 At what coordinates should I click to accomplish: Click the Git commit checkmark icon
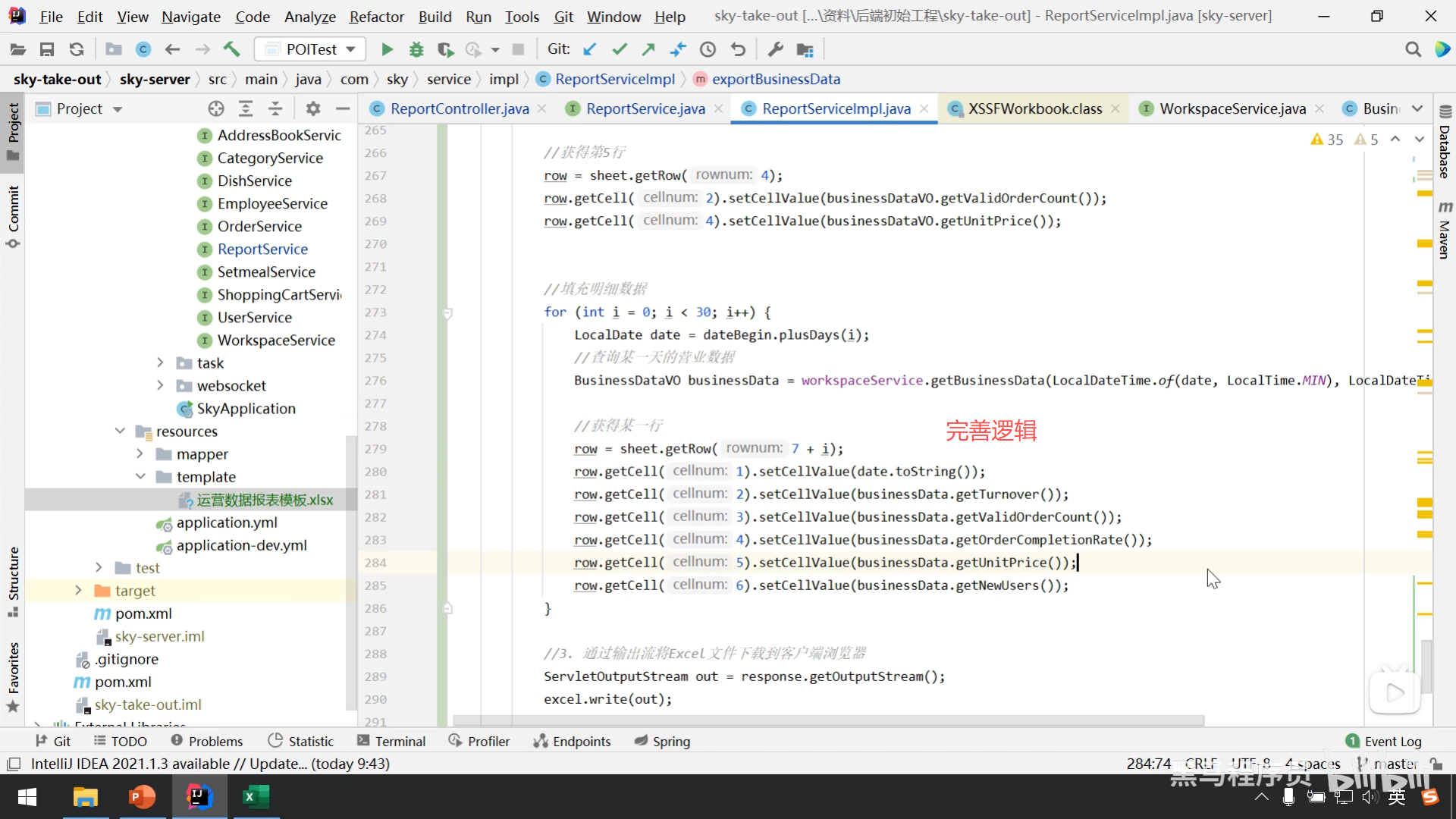pyautogui.click(x=620, y=49)
